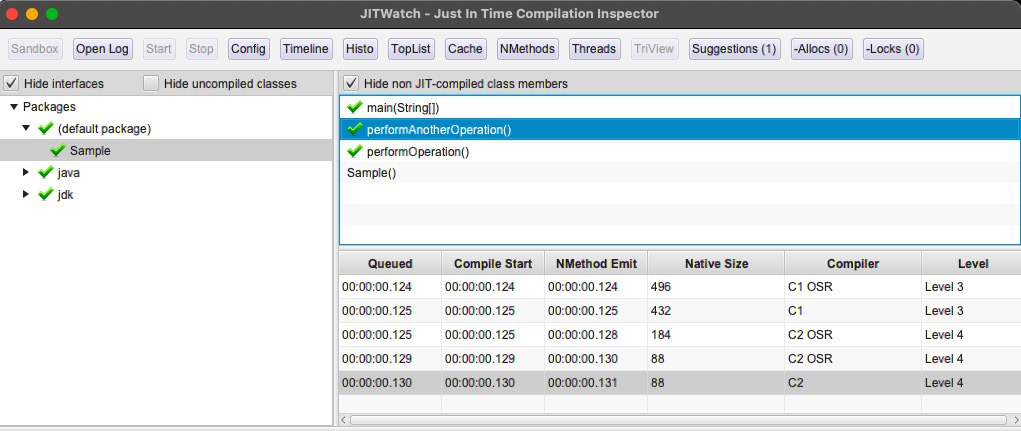The width and height of the screenshot is (1021, 431).
Task: Open the Config dialog
Action: (x=249, y=49)
